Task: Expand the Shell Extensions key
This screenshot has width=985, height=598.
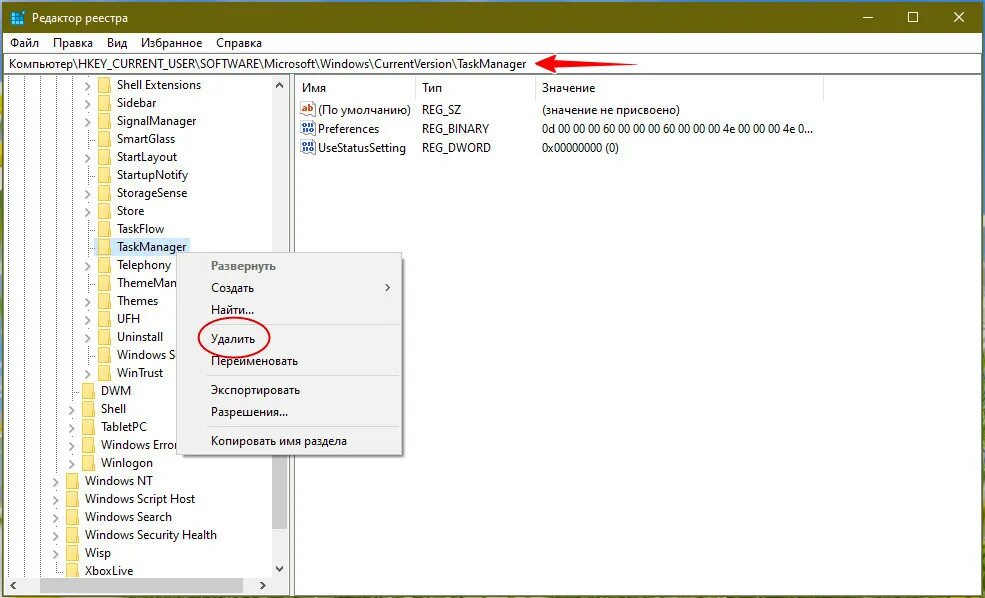Action: pyautogui.click(x=88, y=85)
